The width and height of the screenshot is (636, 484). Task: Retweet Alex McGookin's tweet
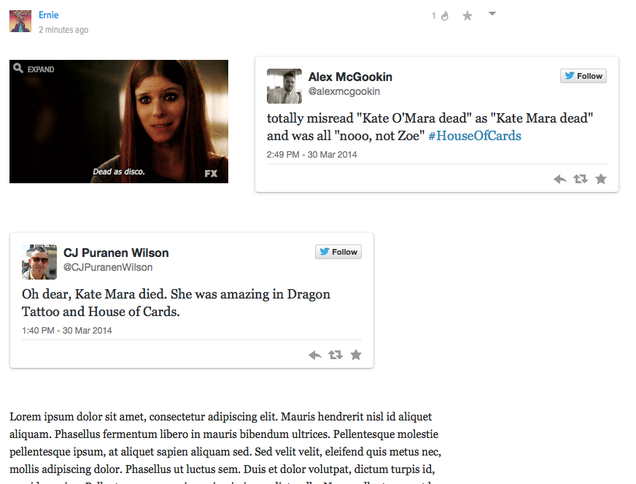580,179
